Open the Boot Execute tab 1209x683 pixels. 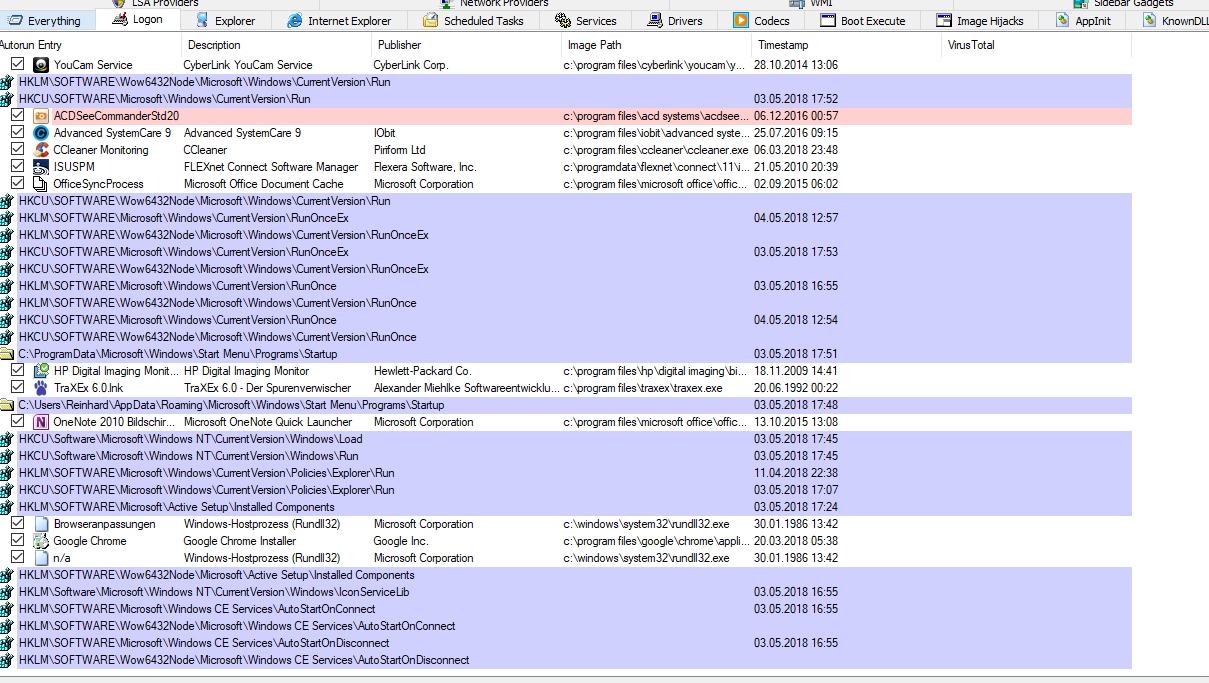pyautogui.click(x=863, y=21)
